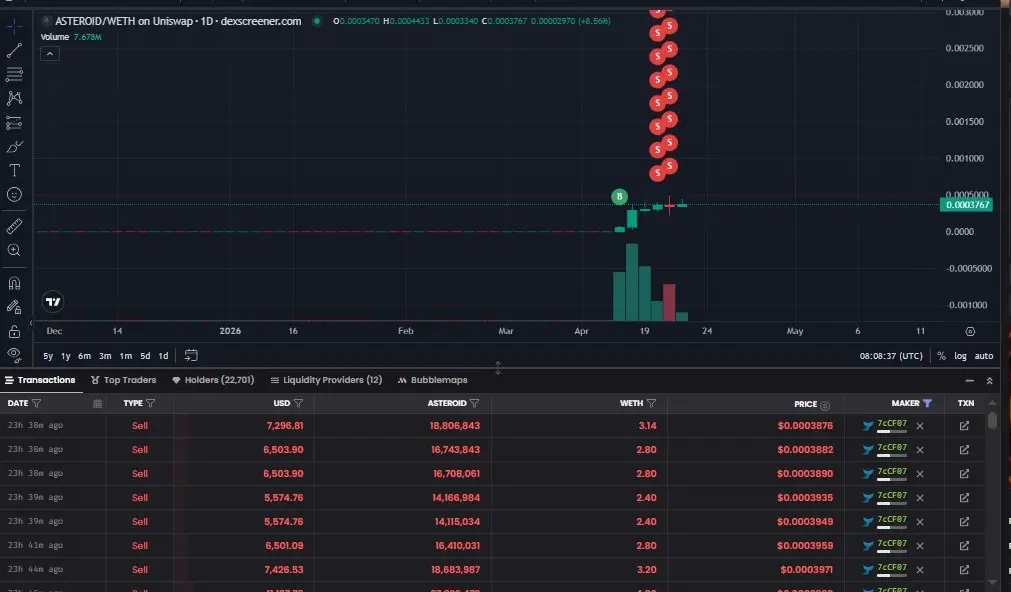Open the DATE column filter
This screenshot has width=1011, height=592.
coord(37,403)
